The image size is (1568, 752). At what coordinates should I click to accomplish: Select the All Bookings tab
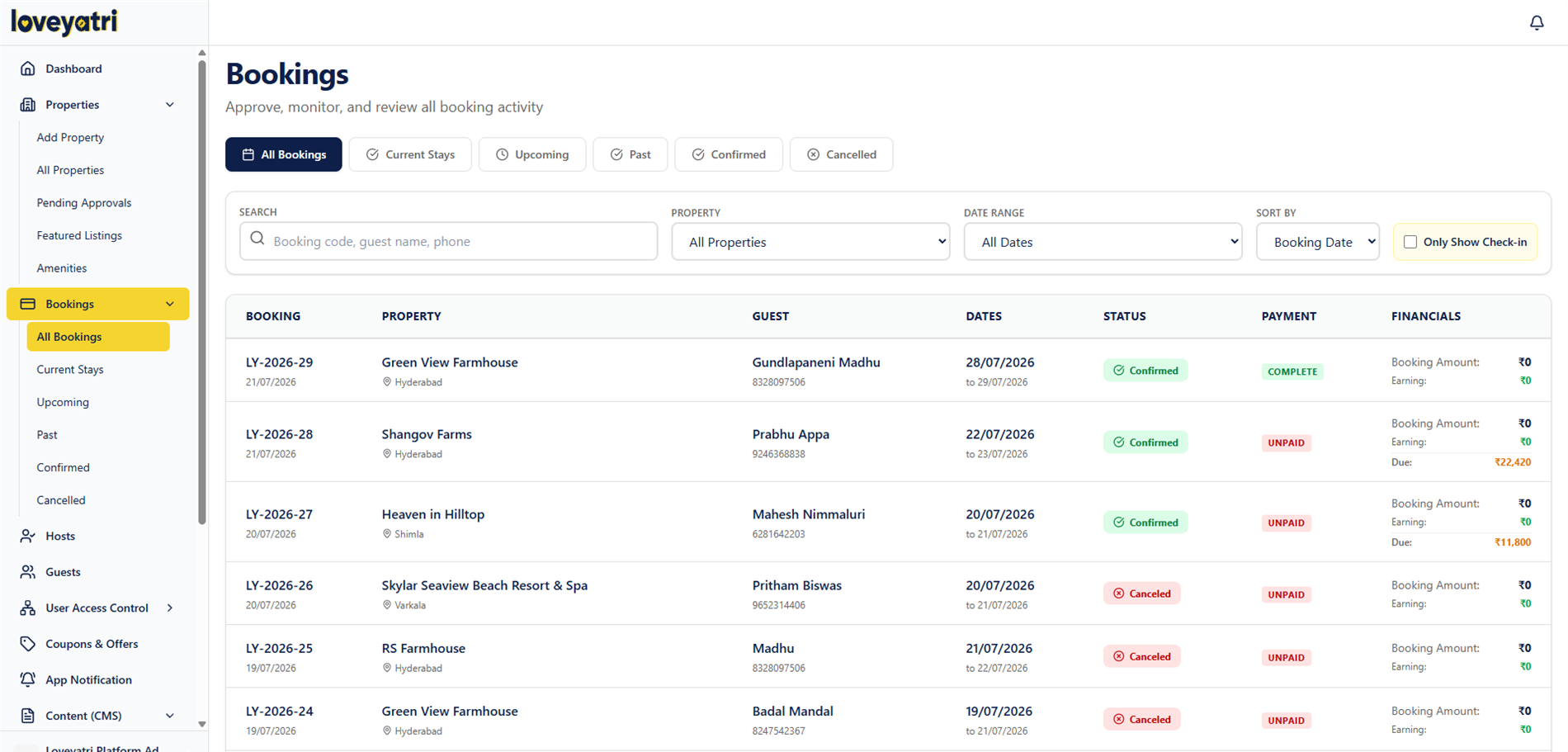tap(284, 154)
